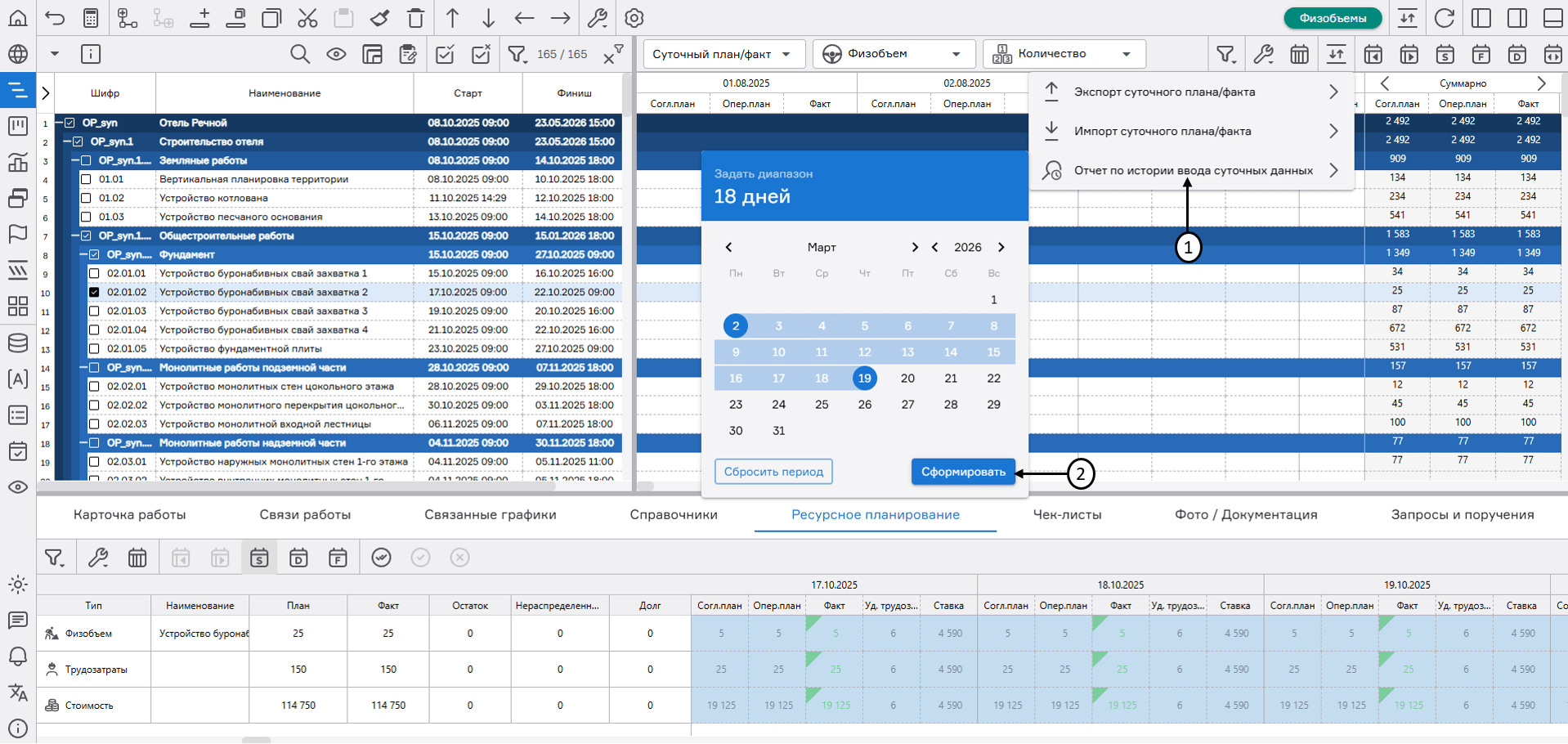Go to next month in calendar
The width and height of the screenshot is (1568, 744).
pos(915,248)
